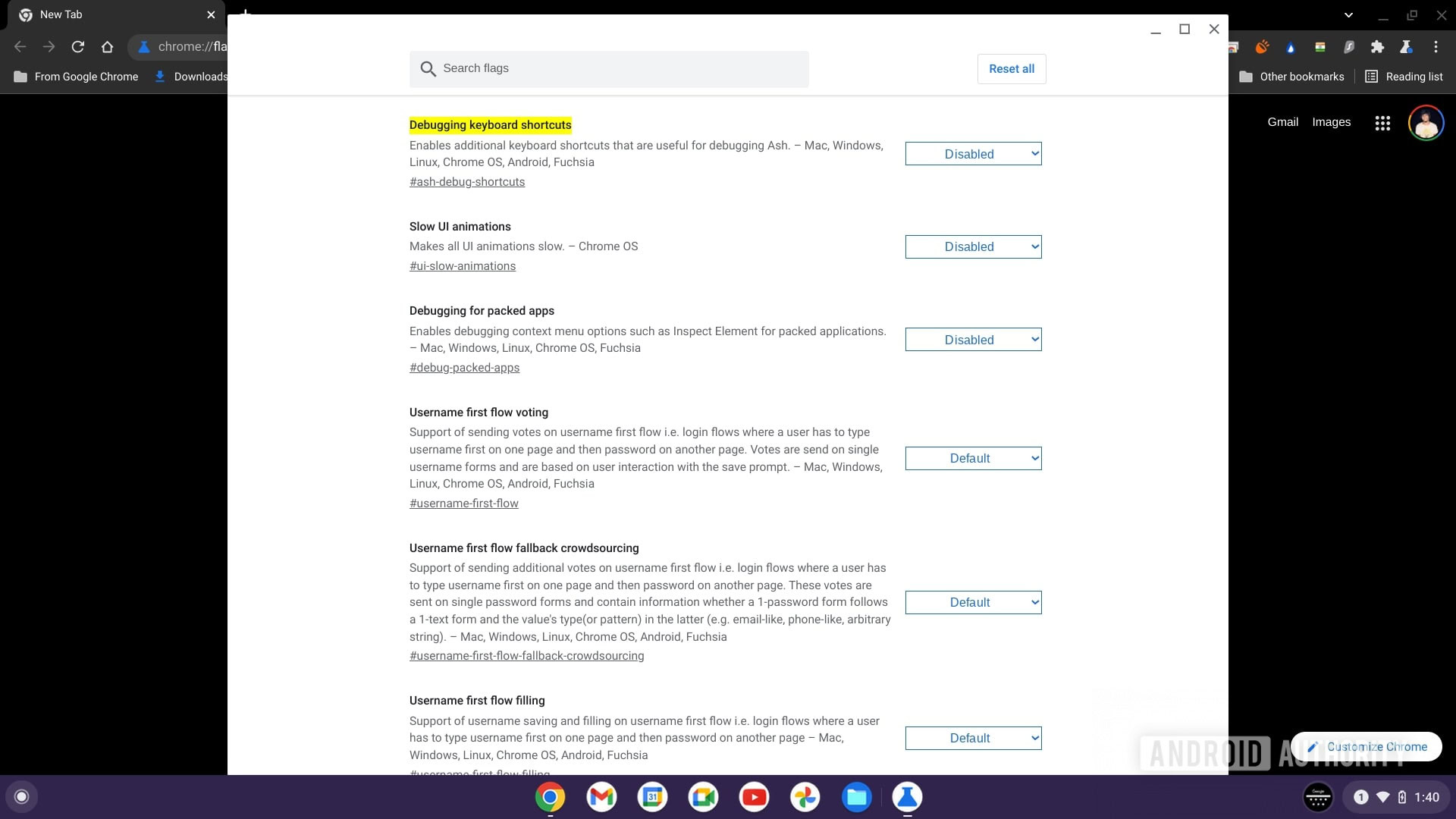Launch Google Meet from shelf

coord(703,797)
